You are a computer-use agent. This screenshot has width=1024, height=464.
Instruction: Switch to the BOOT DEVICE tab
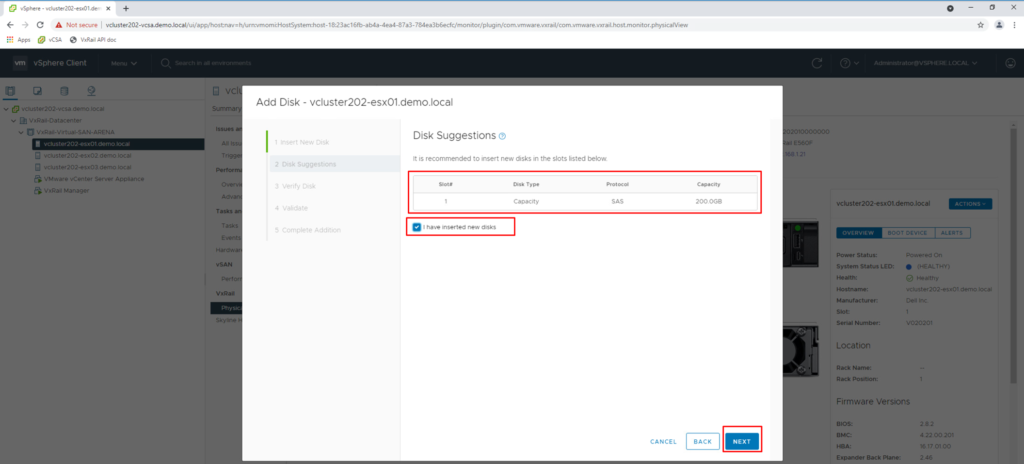tap(907, 233)
